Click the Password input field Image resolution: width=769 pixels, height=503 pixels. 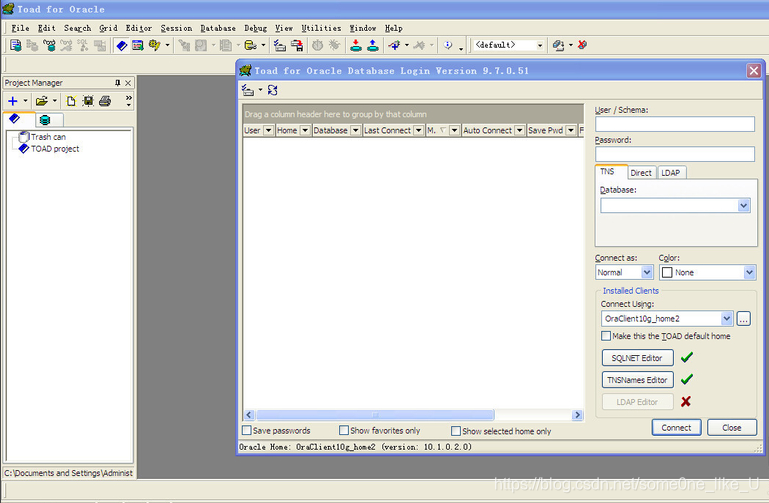[674, 154]
